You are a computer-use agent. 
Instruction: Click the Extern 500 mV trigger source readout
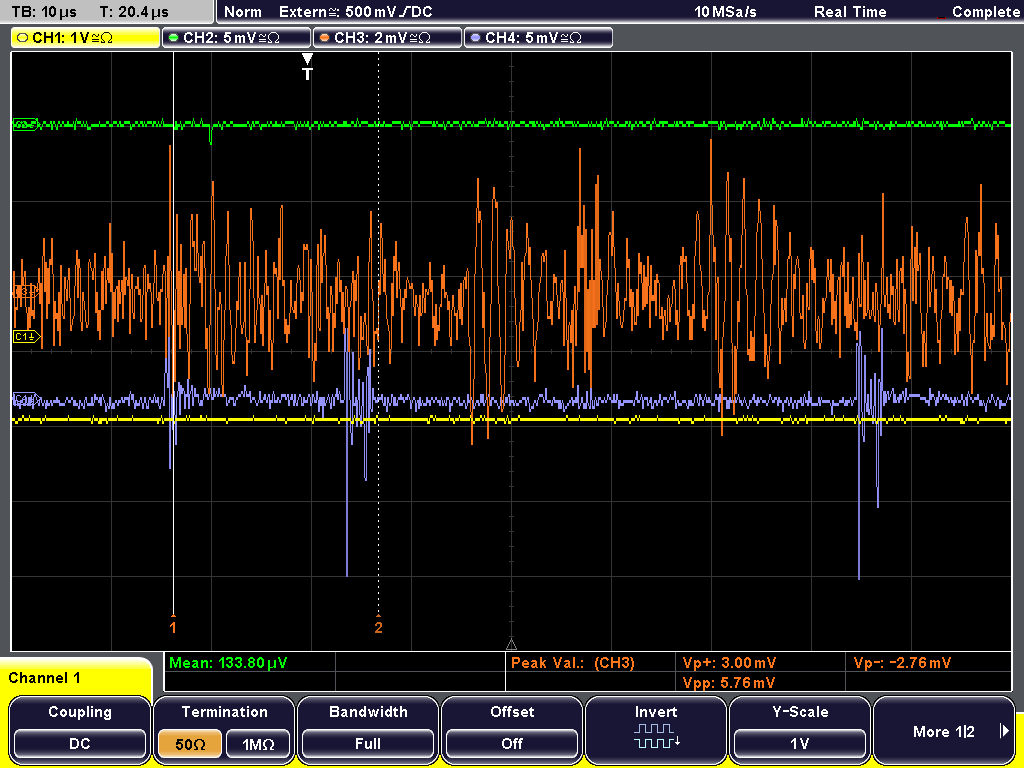[355, 12]
